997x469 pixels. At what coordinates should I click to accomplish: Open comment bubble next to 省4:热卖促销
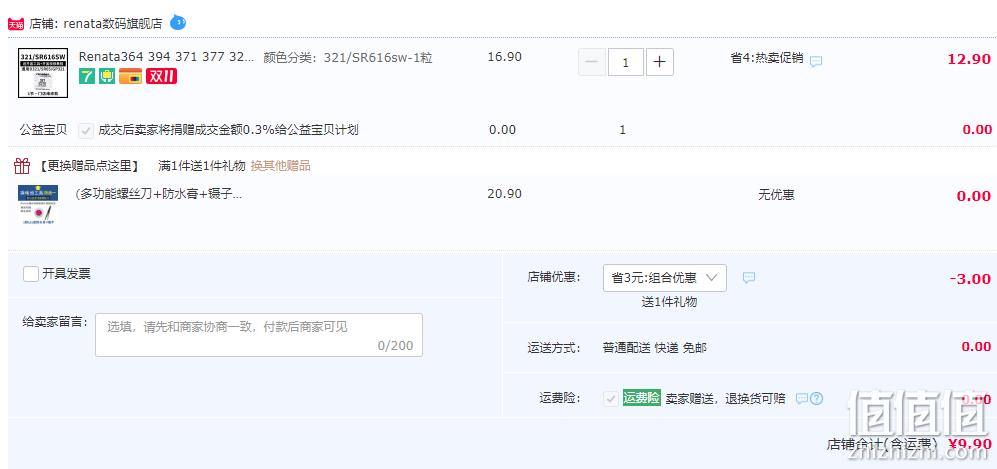[816, 61]
